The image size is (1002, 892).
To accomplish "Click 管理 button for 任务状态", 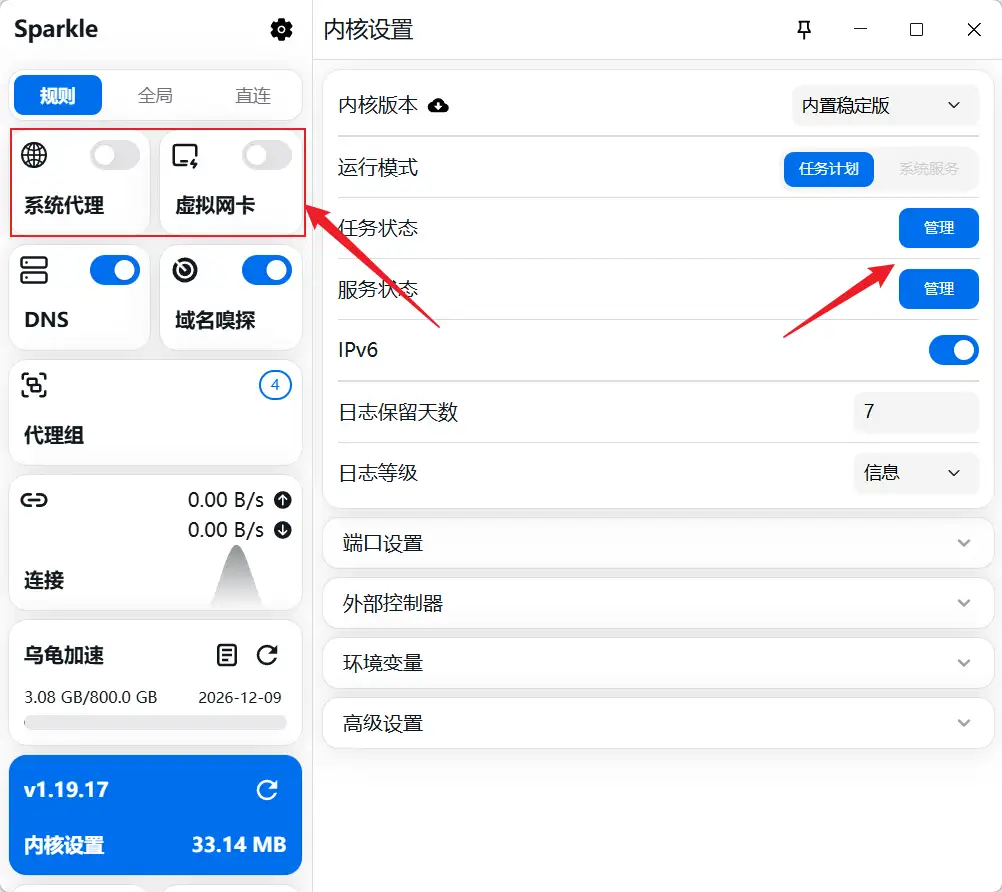I will [x=938, y=228].
